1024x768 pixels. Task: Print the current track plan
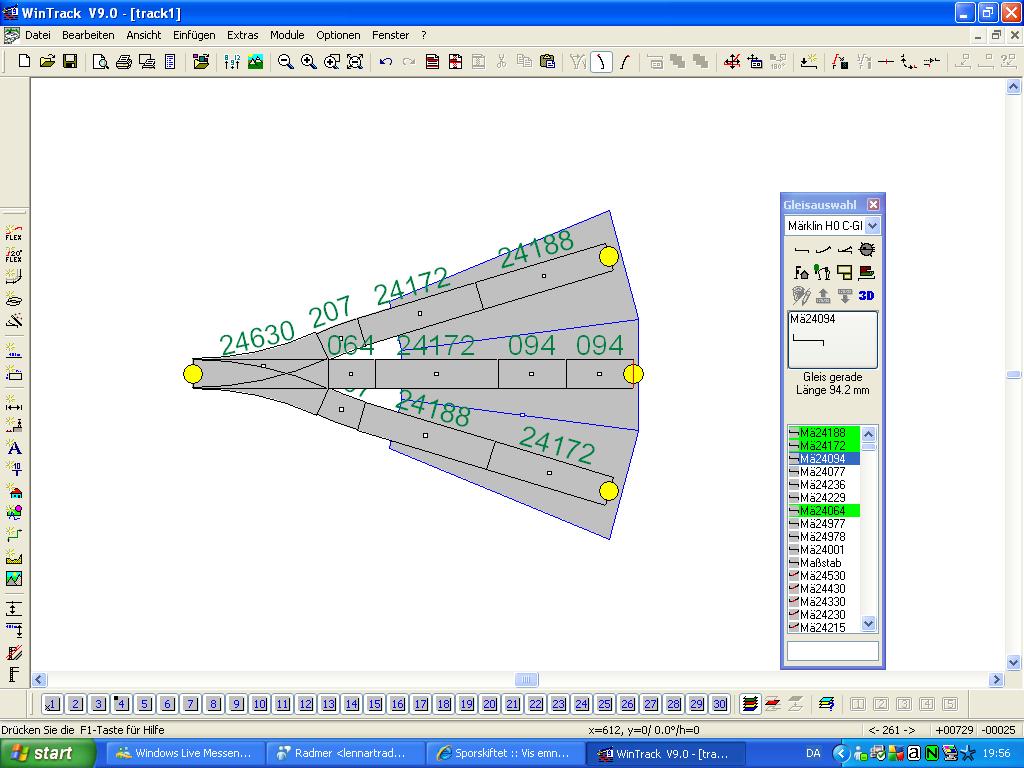tap(123, 62)
